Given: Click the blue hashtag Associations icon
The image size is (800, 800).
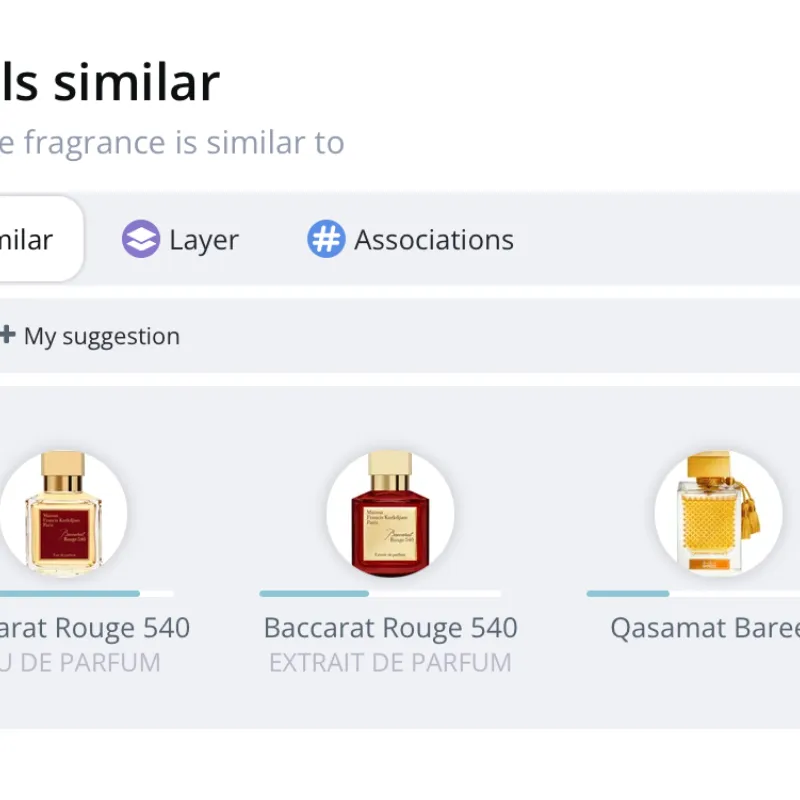Looking at the screenshot, I should click(325, 240).
